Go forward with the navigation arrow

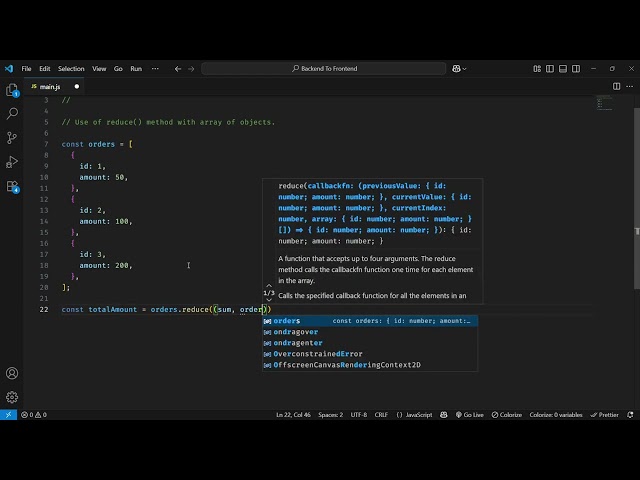click(191, 69)
